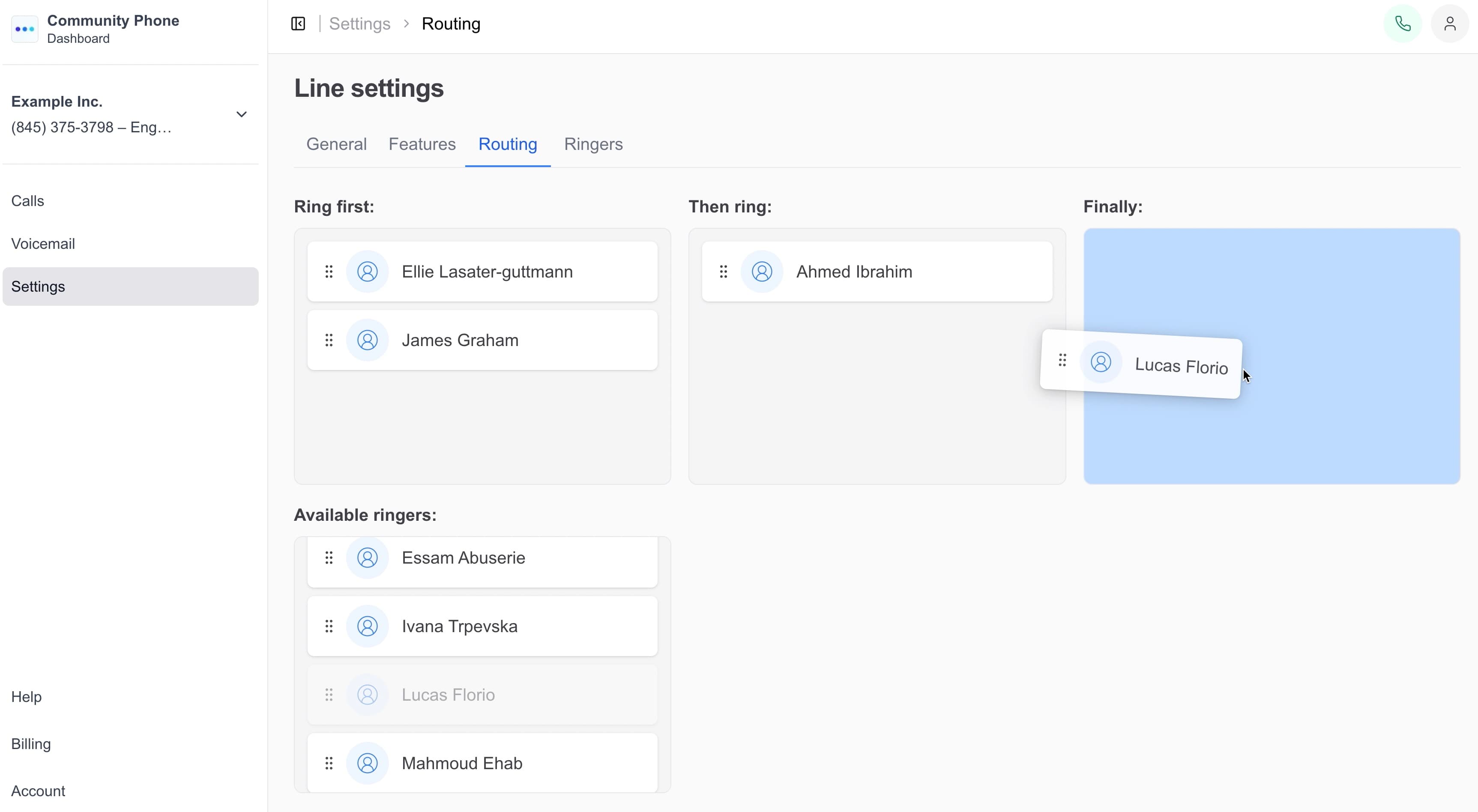Click the Settings breadcrumb link
Image resolution: width=1478 pixels, height=812 pixels.
[359, 24]
